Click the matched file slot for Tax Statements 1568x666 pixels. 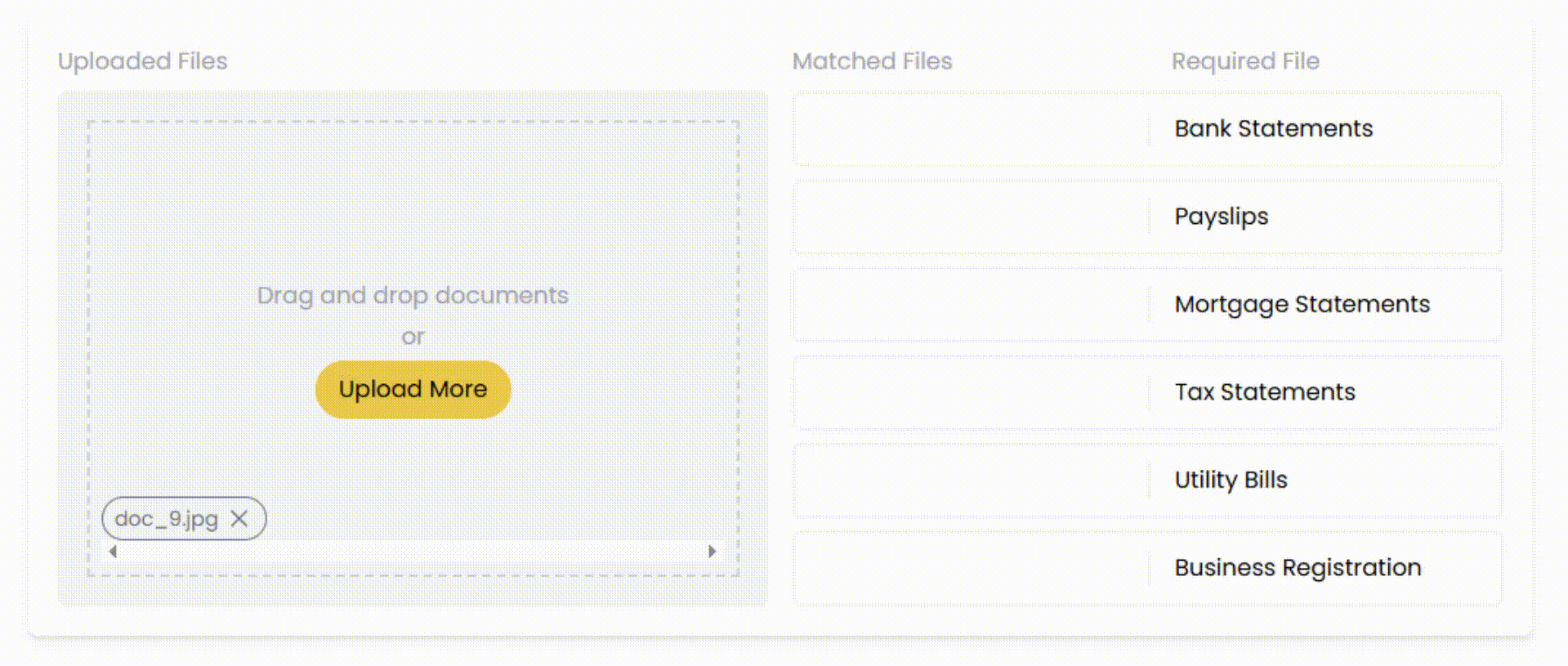click(x=972, y=392)
